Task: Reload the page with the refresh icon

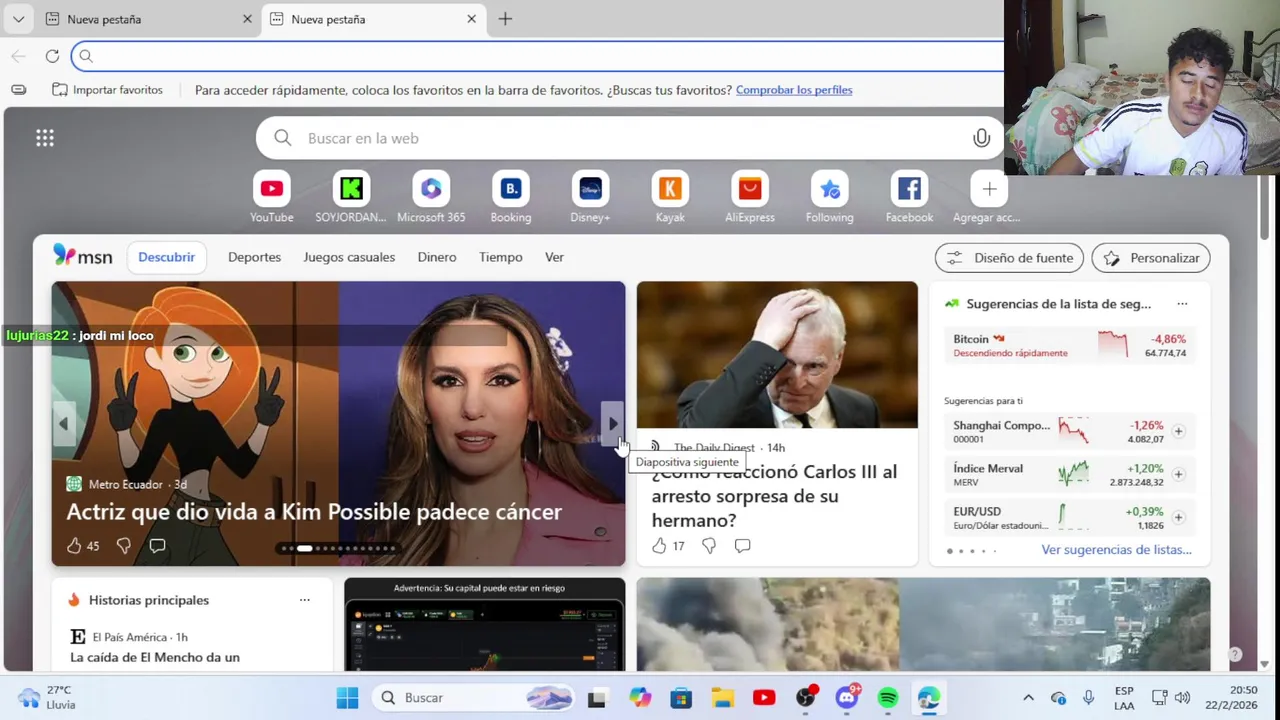Action: 52,56
